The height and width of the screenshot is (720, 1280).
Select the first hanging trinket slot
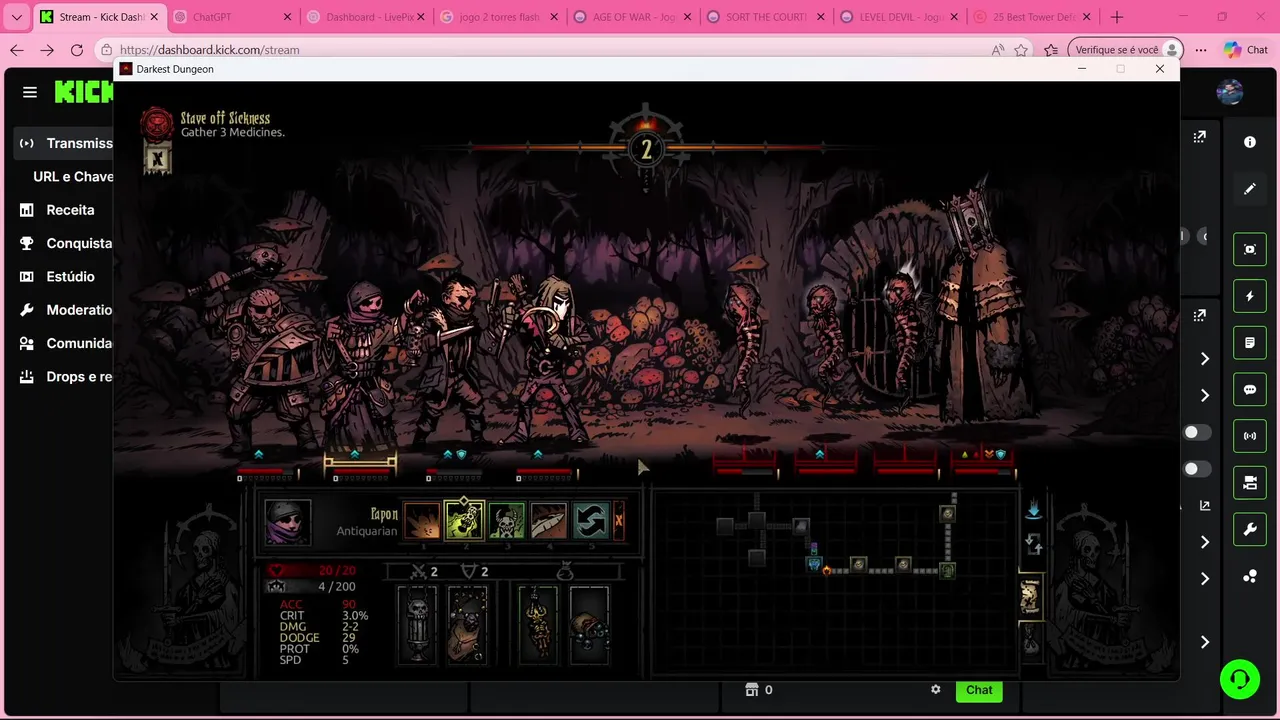(538, 625)
